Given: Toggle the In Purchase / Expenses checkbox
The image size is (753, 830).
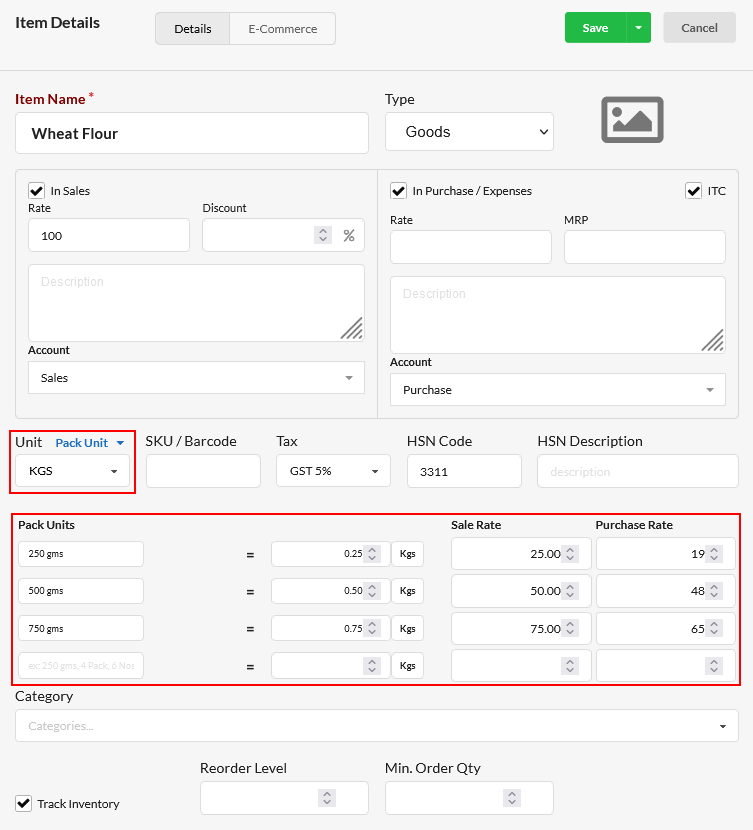Looking at the screenshot, I should (398, 191).
